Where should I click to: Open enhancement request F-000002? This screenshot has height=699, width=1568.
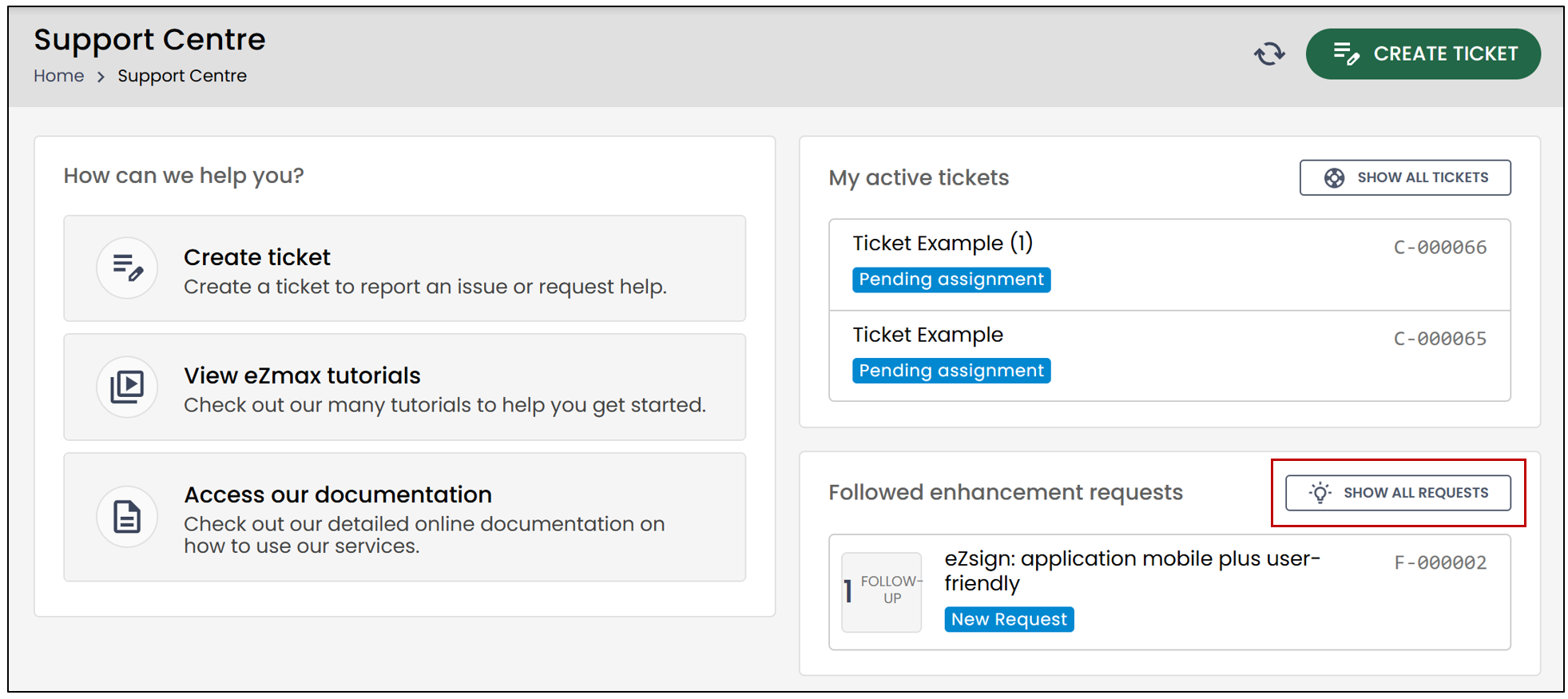(1169, 592)
